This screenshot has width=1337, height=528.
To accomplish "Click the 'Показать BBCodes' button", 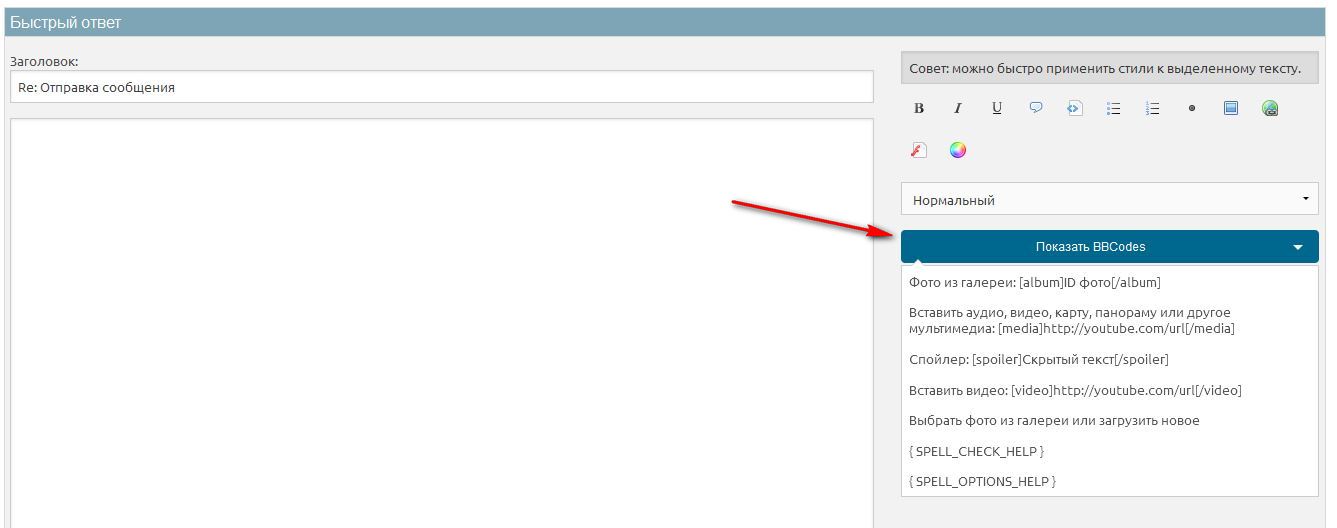I will (x=1090, y=247).
